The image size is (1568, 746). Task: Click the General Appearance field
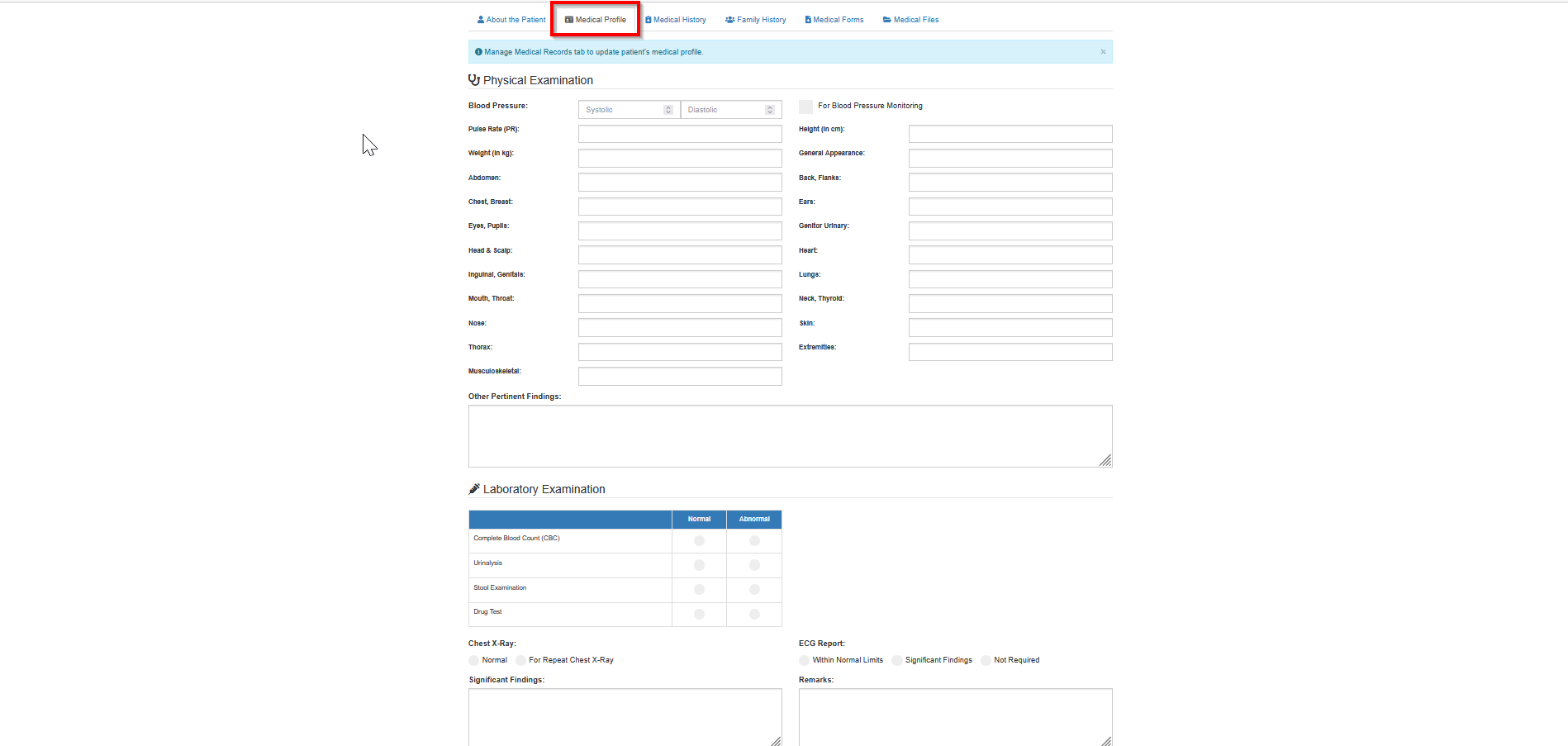pyautogui.click(x=1010, y=158)
